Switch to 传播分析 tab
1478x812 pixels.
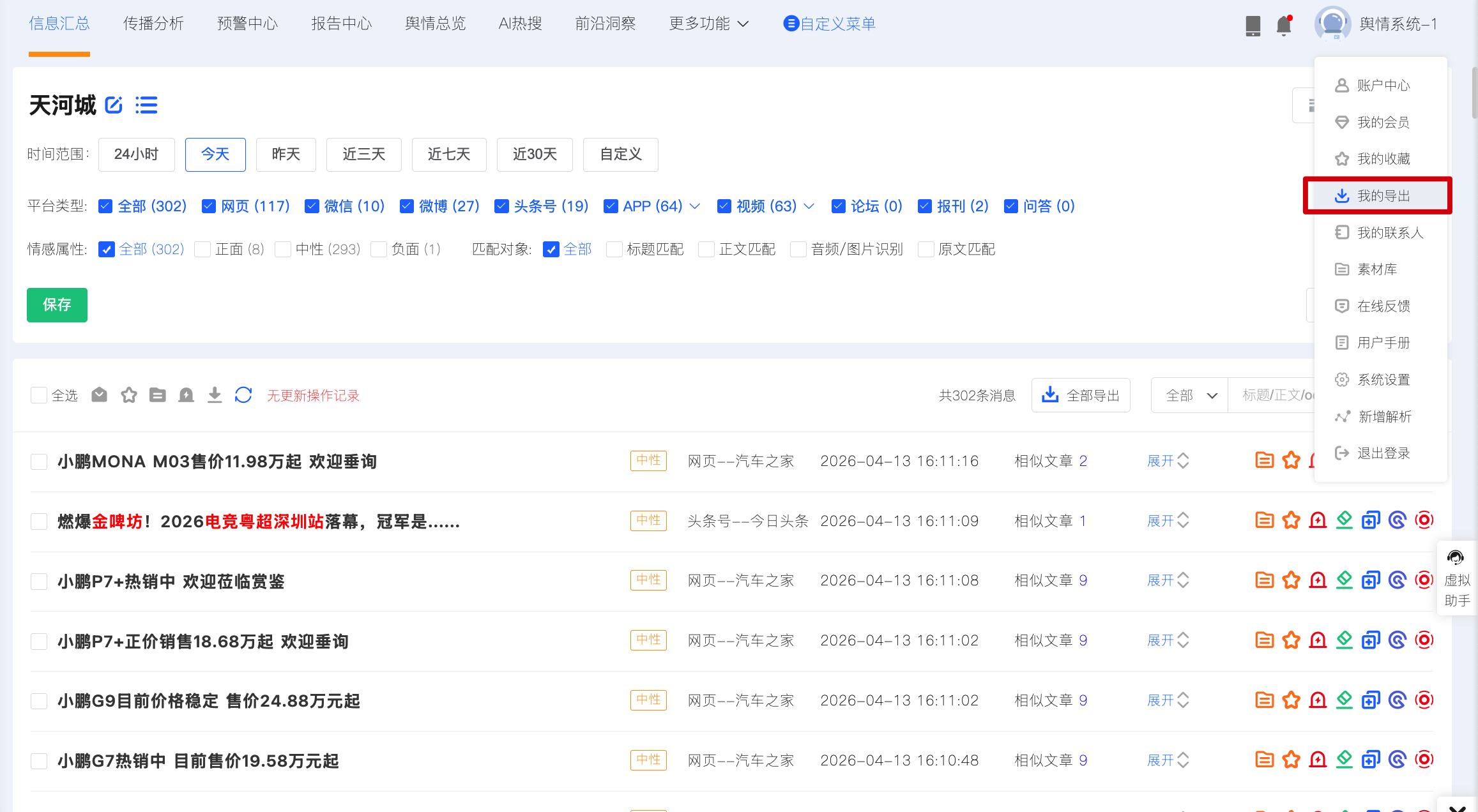pos(153,24)
